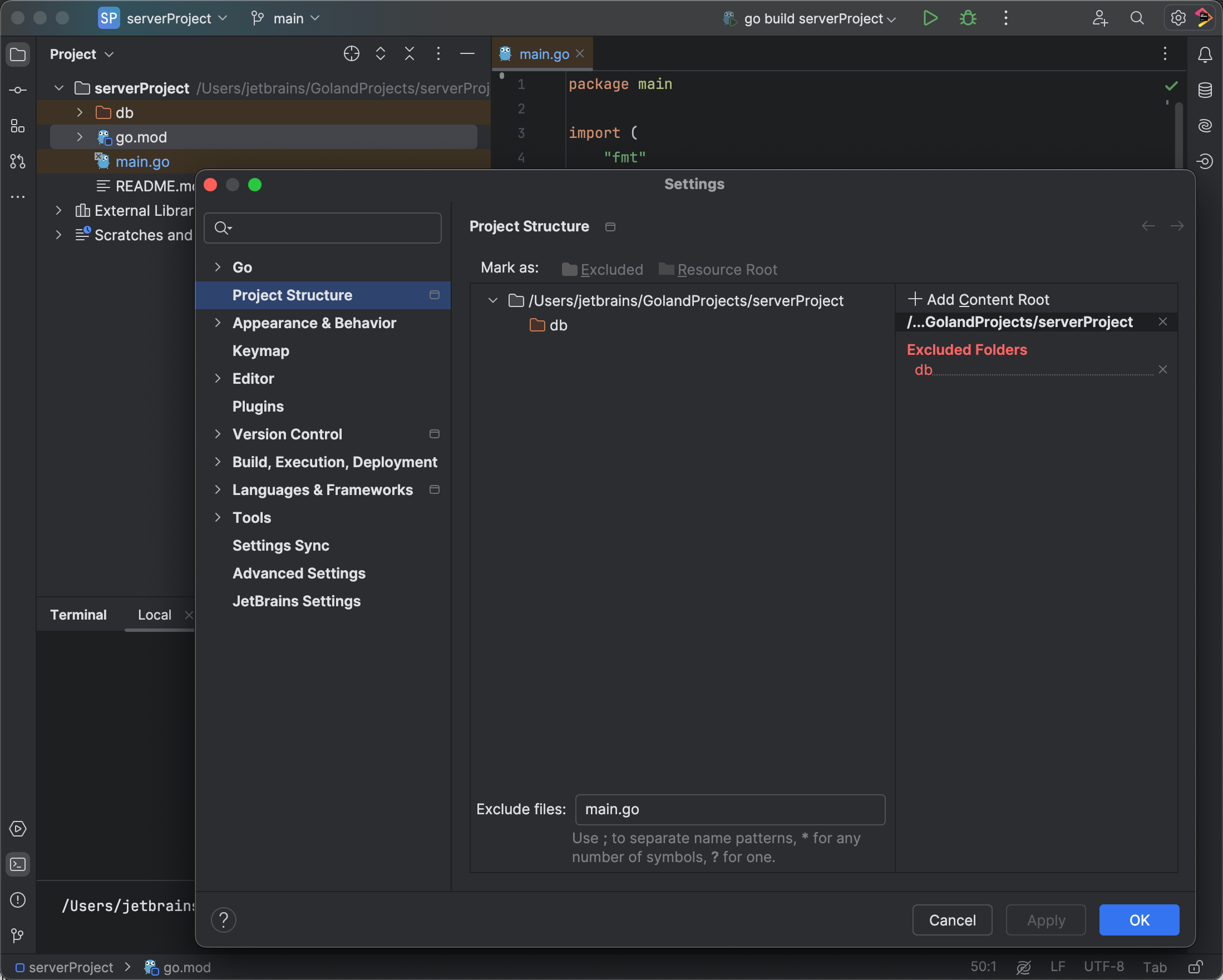
Task: Select Keymap in settings list
Action: [260, 350]
